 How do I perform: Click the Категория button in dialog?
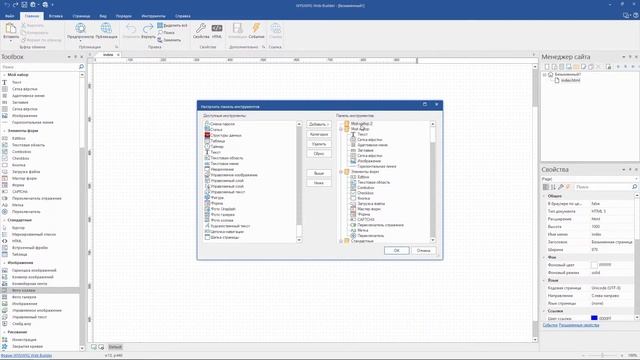click(x=319, y=134)
